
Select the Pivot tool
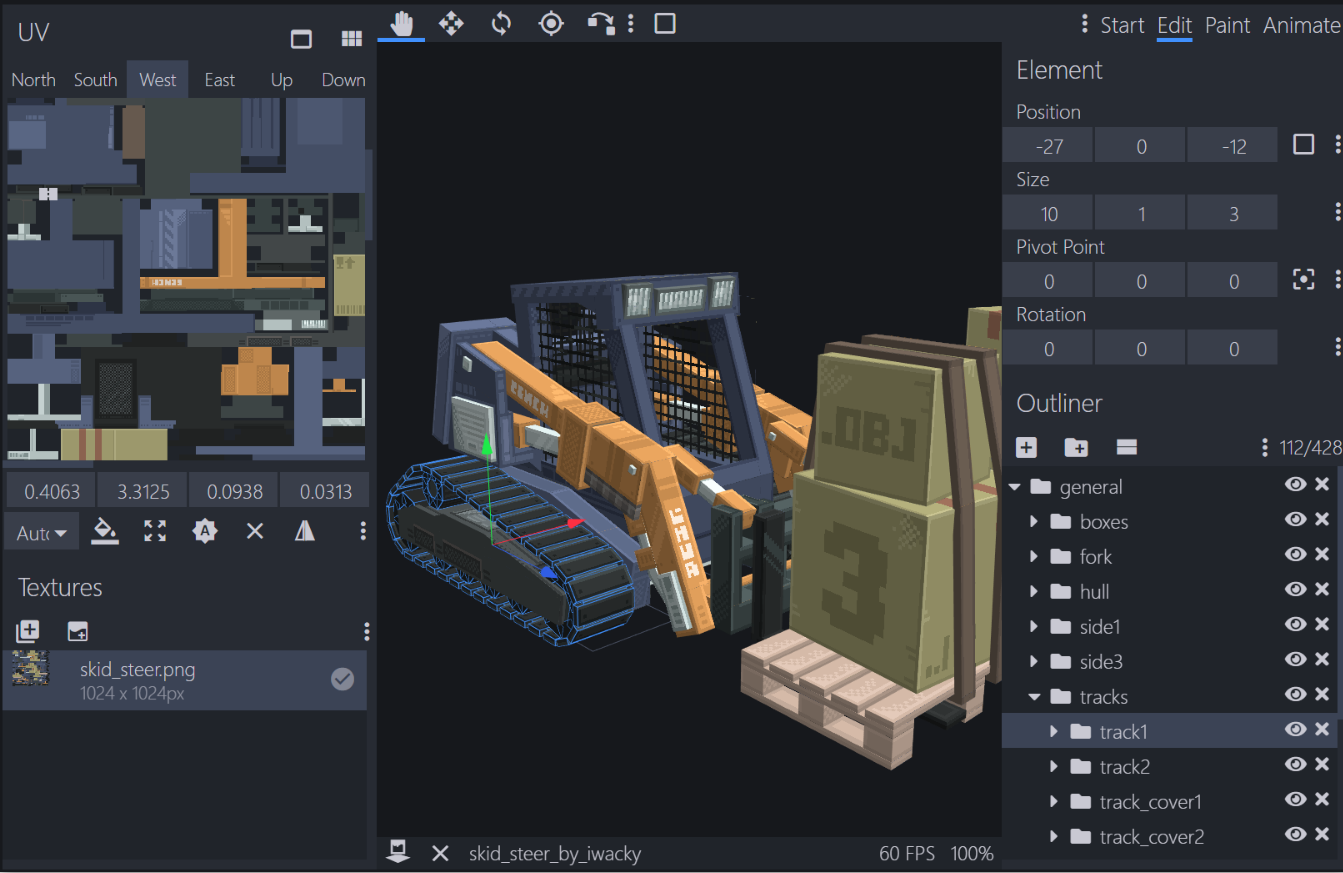551,23
